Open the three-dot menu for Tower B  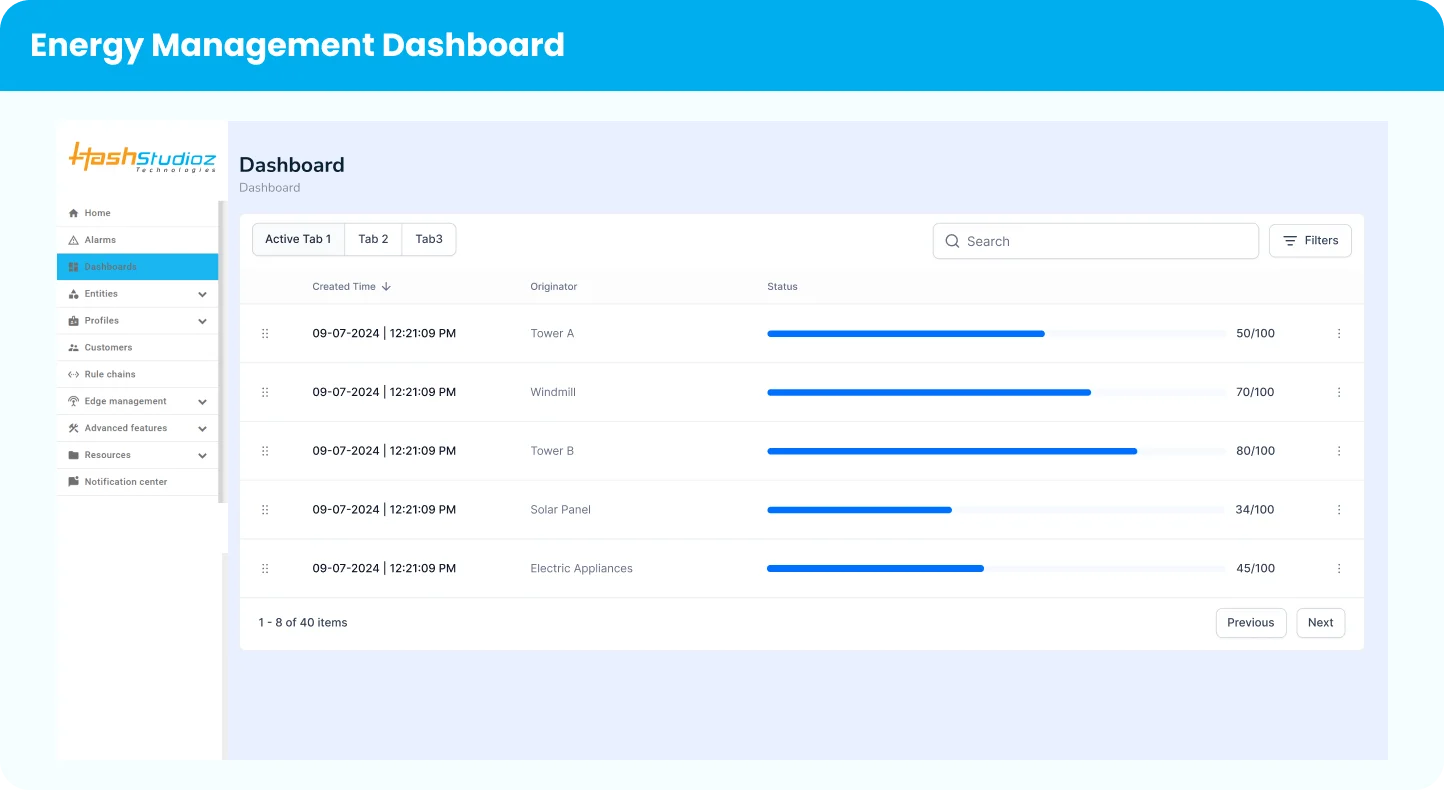(1339, 451)
